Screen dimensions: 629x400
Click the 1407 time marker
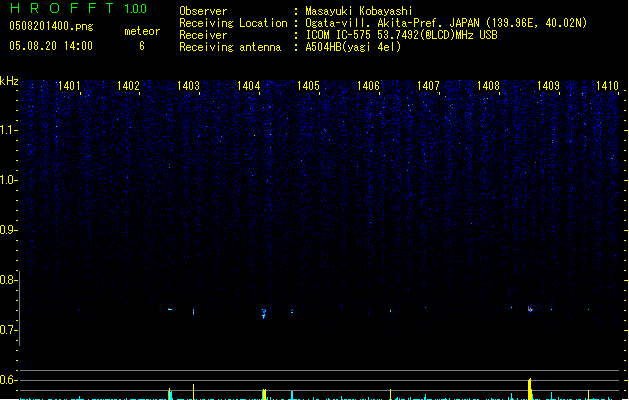pyautogui.click(x=428, y=85)
